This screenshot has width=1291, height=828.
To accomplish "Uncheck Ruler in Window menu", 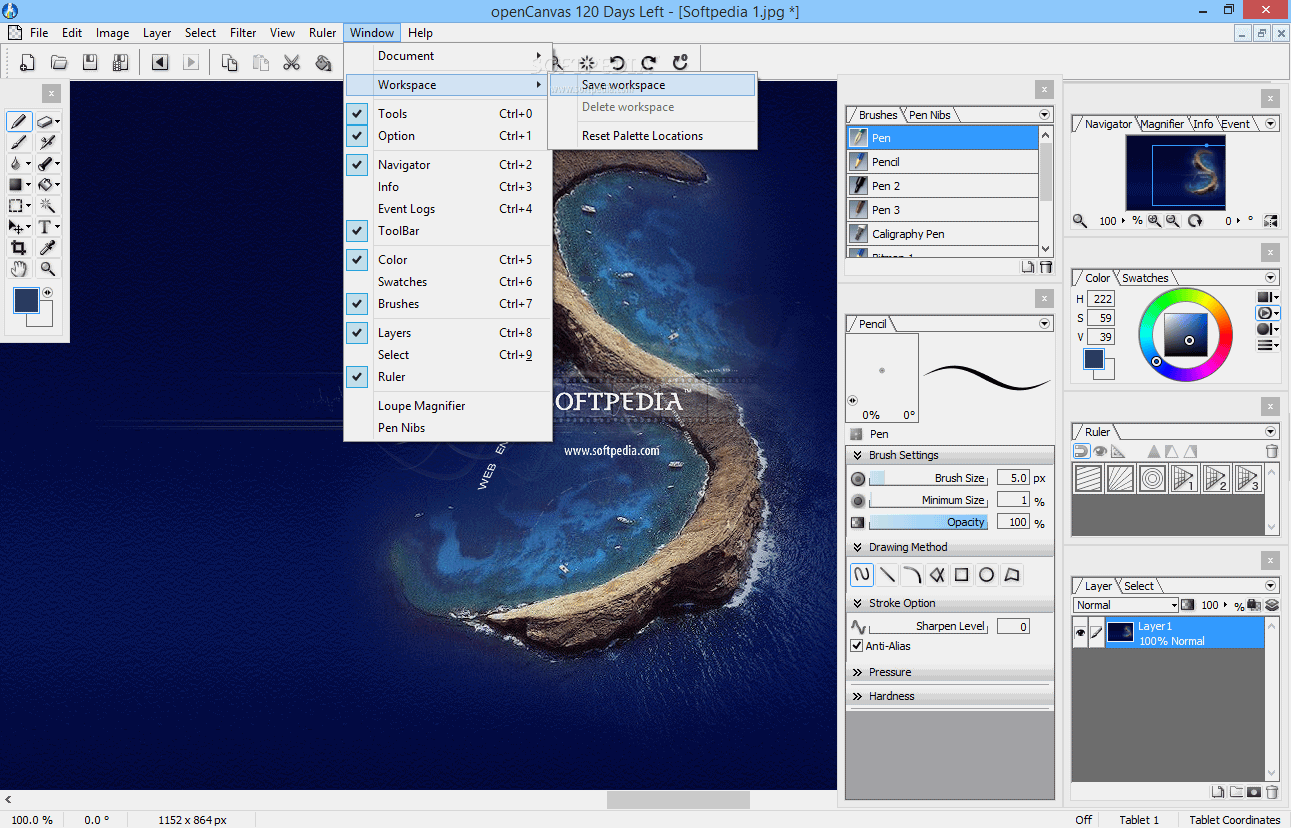I will pos(358,377).
